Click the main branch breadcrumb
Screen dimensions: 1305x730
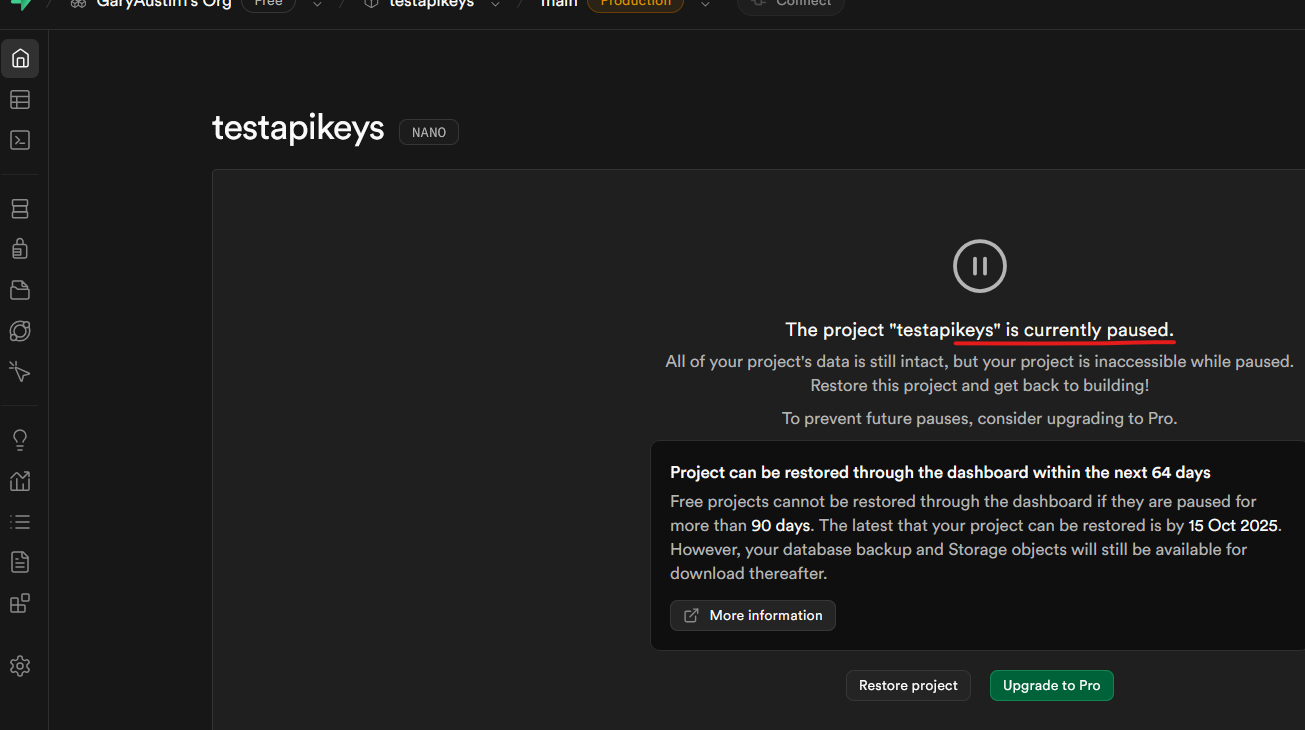[x=559, y=4]
